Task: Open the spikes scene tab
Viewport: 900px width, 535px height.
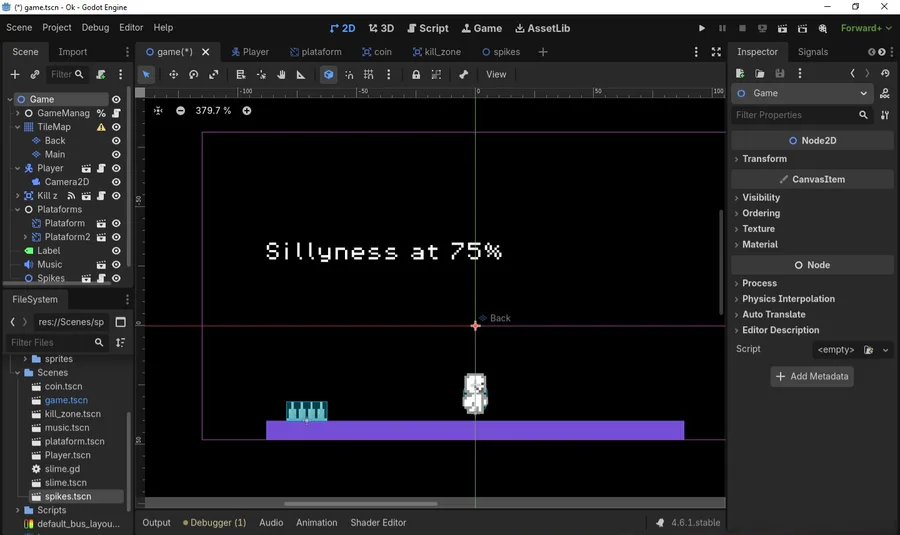Action: [501, 52]
